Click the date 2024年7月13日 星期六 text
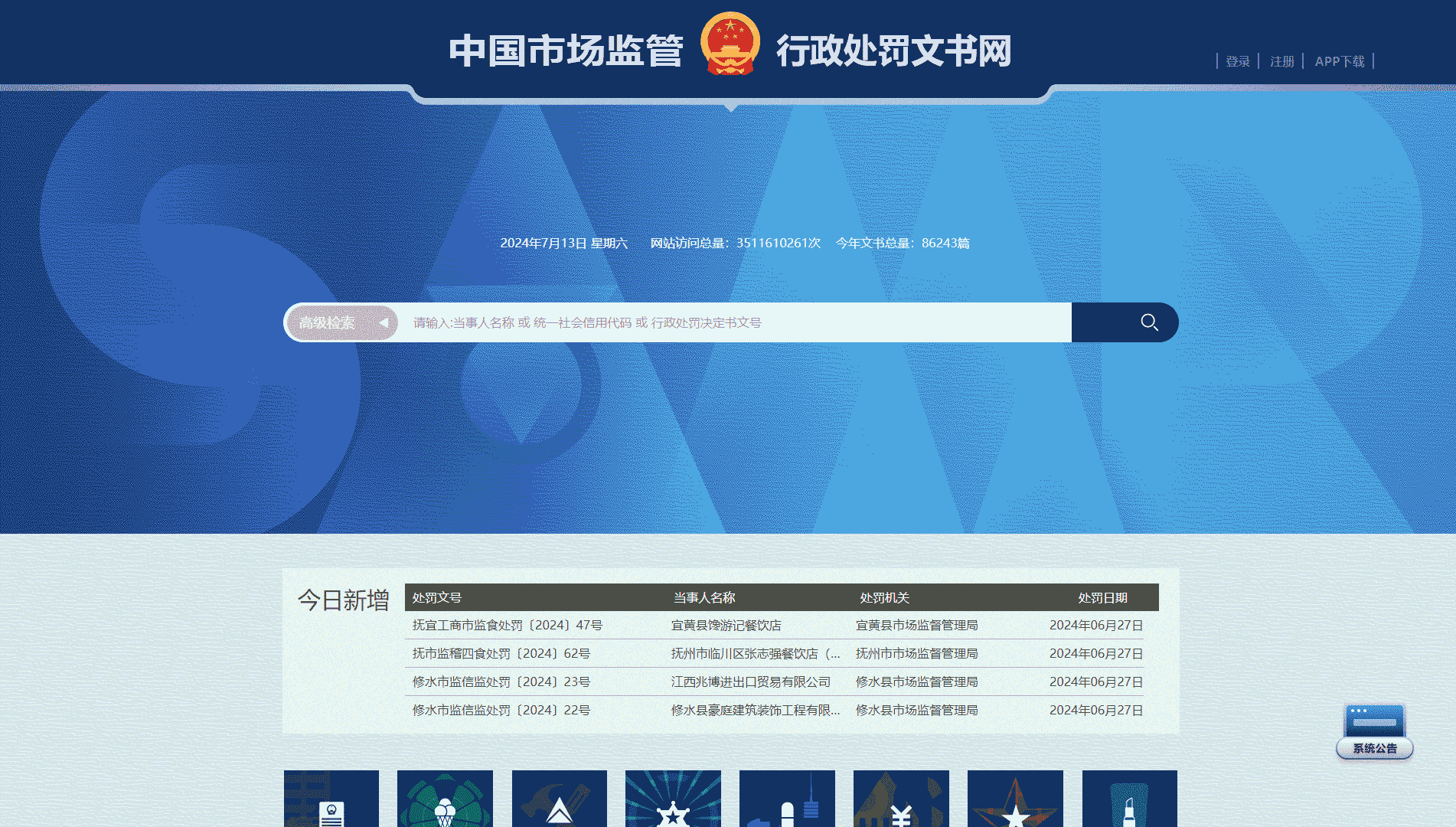This screenshot has width=1456, height=827. point(564,244)
